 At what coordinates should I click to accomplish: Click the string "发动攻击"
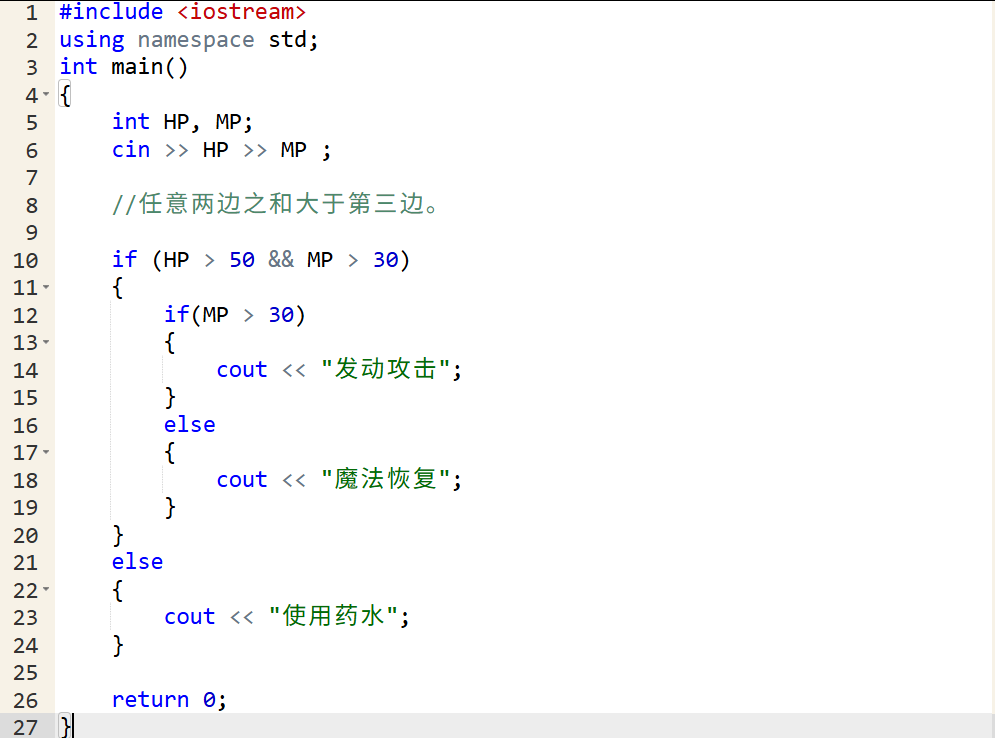[x=386, y=369]
